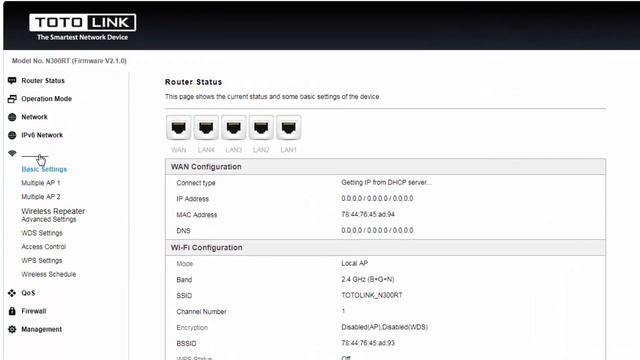Open wireless Access Control page
The width and height of the screenshot is (640, 360).
pyautogui.click(x=43, y=247)
